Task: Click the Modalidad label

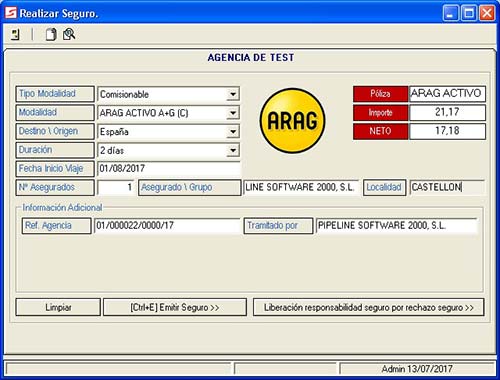Action: pyautogui.click(x=55, y=113)
